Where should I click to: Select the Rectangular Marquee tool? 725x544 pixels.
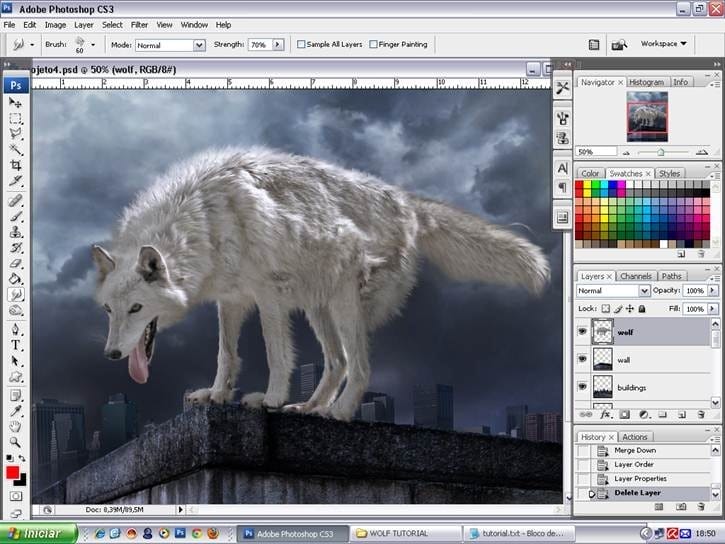point(16,118)
